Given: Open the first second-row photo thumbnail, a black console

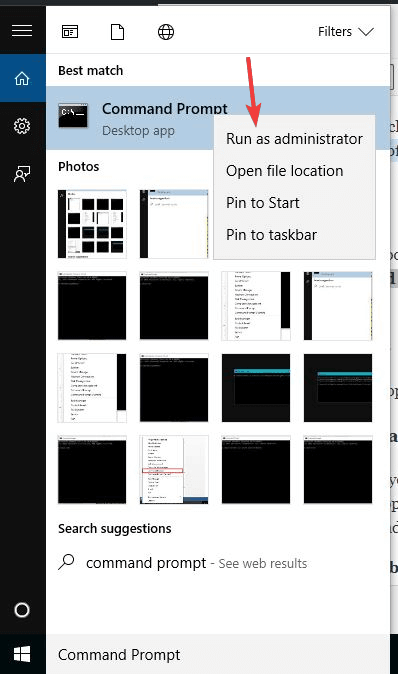Looking at the screenshot, I should 92,306.
